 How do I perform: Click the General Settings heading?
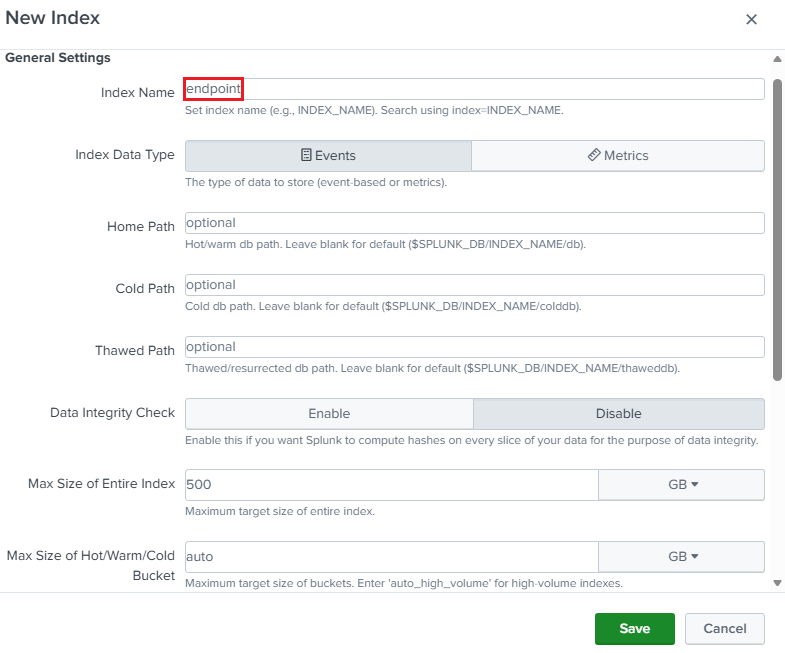(58, 58)
